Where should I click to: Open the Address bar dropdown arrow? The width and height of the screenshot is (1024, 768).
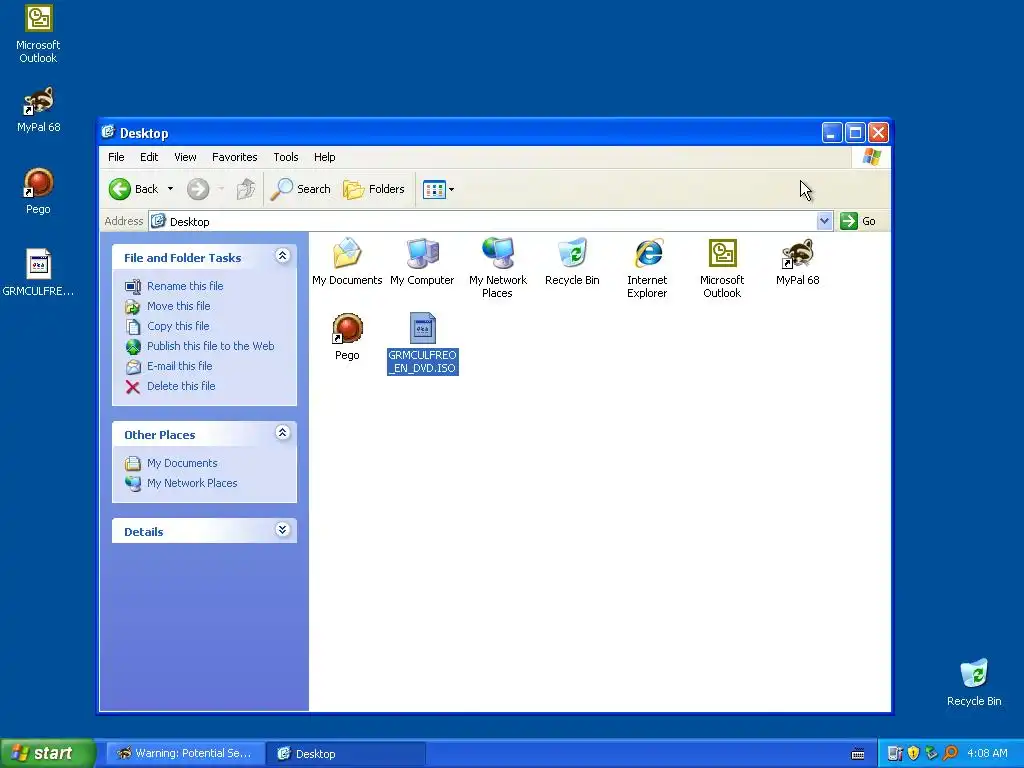coord(824,221)
